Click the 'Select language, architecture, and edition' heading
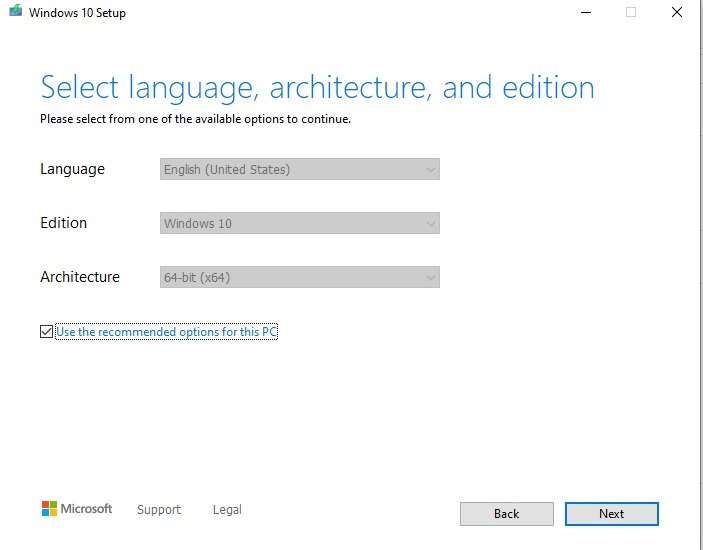This screenshot has height=550, width=703. [x=317, y=88]
